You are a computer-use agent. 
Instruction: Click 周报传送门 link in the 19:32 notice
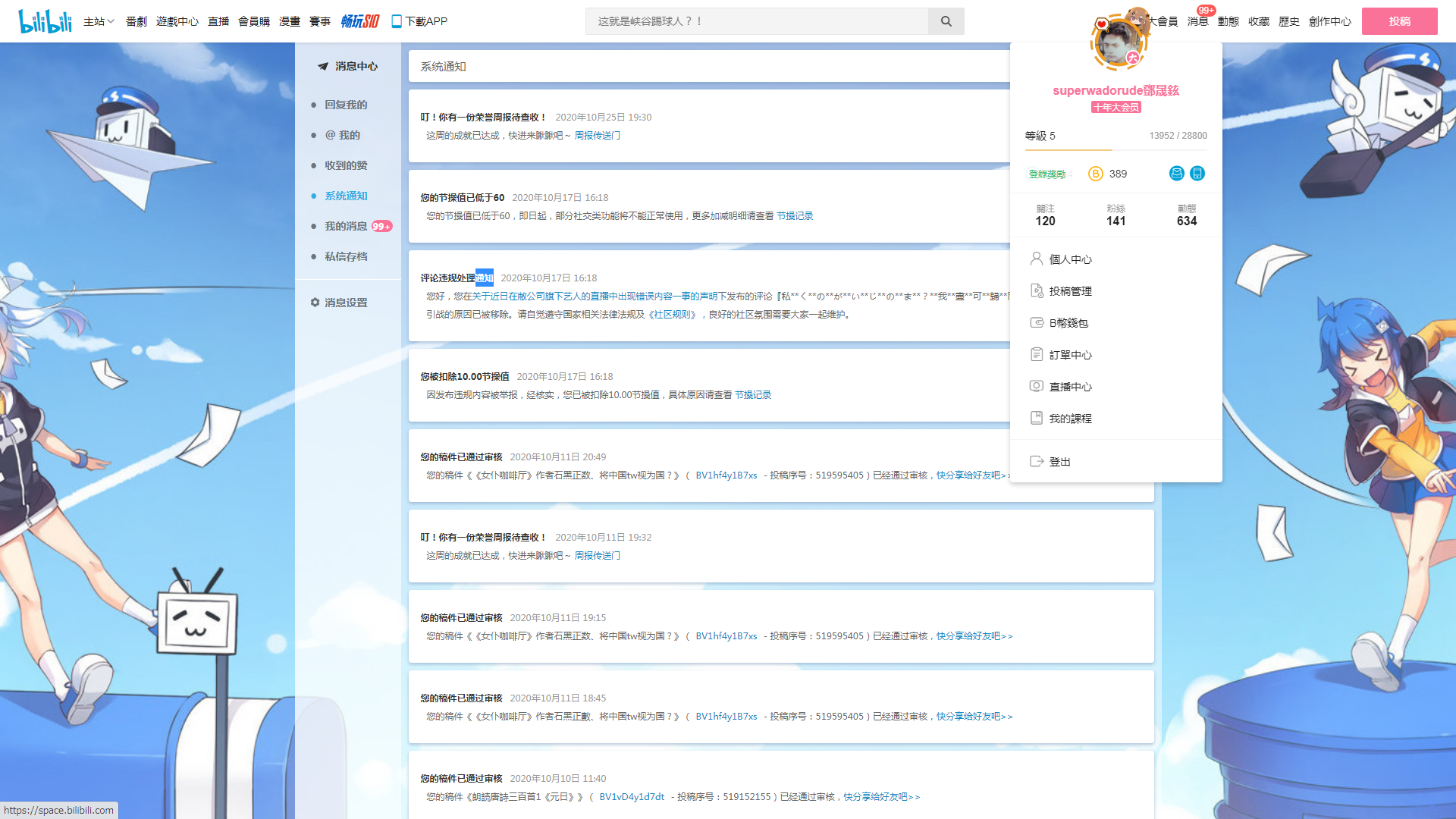[597, 555]
